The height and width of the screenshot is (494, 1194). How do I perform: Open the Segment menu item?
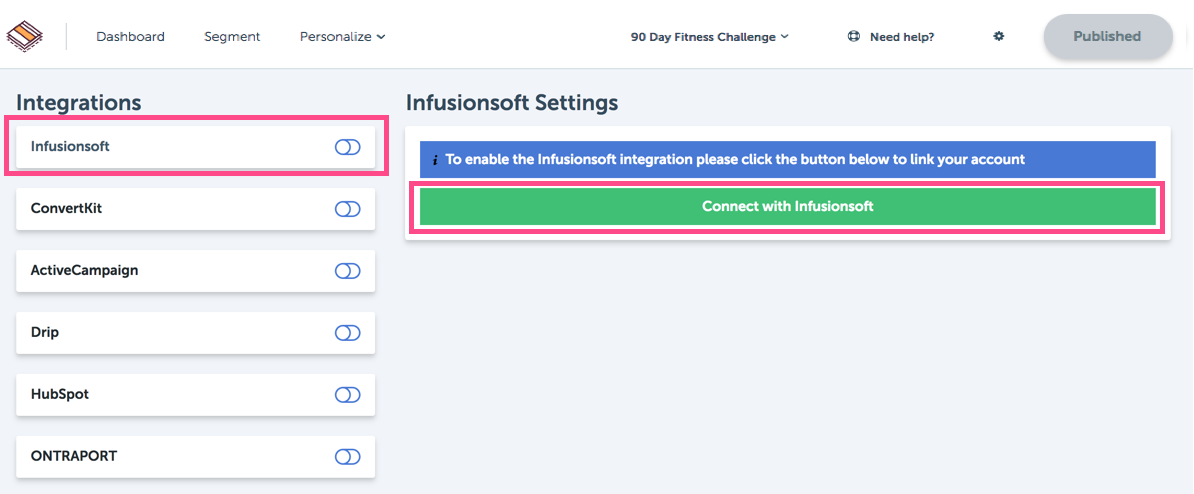(232, 37)
